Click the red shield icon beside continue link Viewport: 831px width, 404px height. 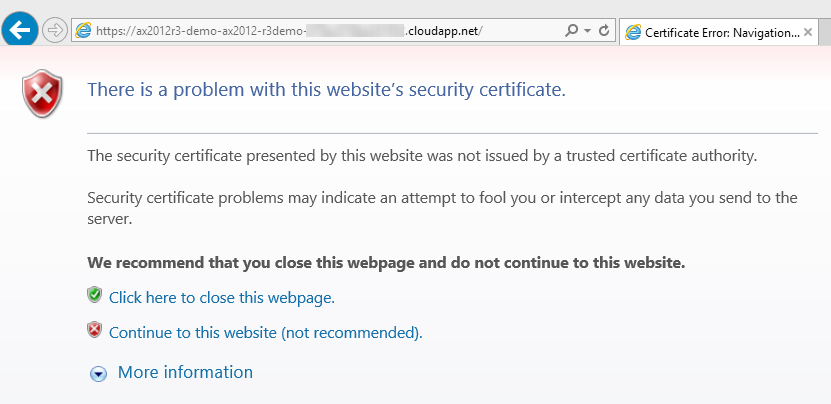95,330
